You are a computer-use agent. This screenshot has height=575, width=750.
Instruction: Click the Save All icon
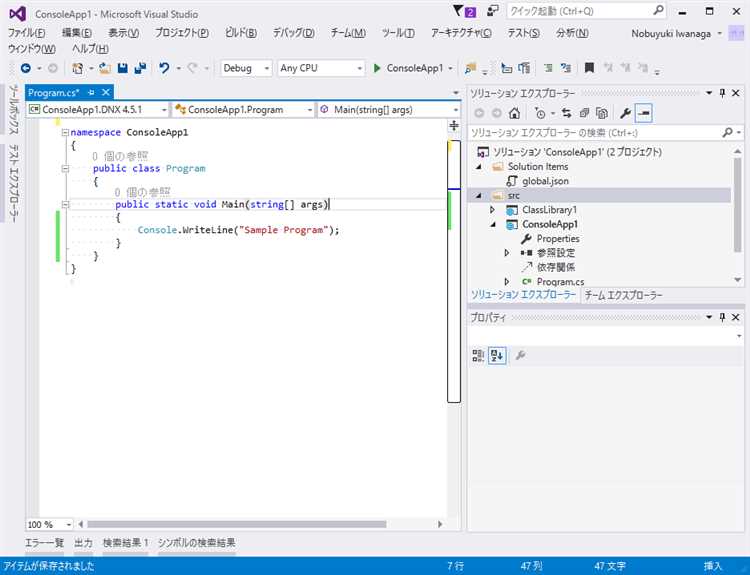(x=140, y=68)
